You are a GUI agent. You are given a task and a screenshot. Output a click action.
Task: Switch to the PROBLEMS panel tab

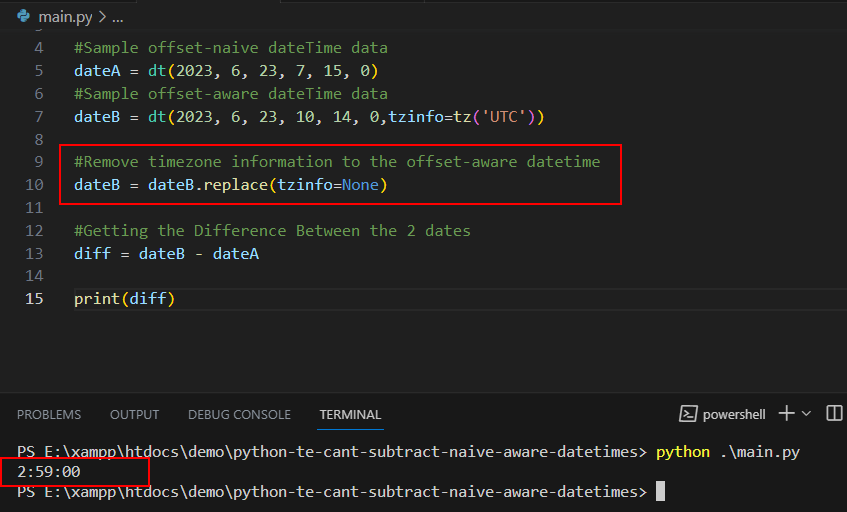pyautogui.click(x=49, y=414)
